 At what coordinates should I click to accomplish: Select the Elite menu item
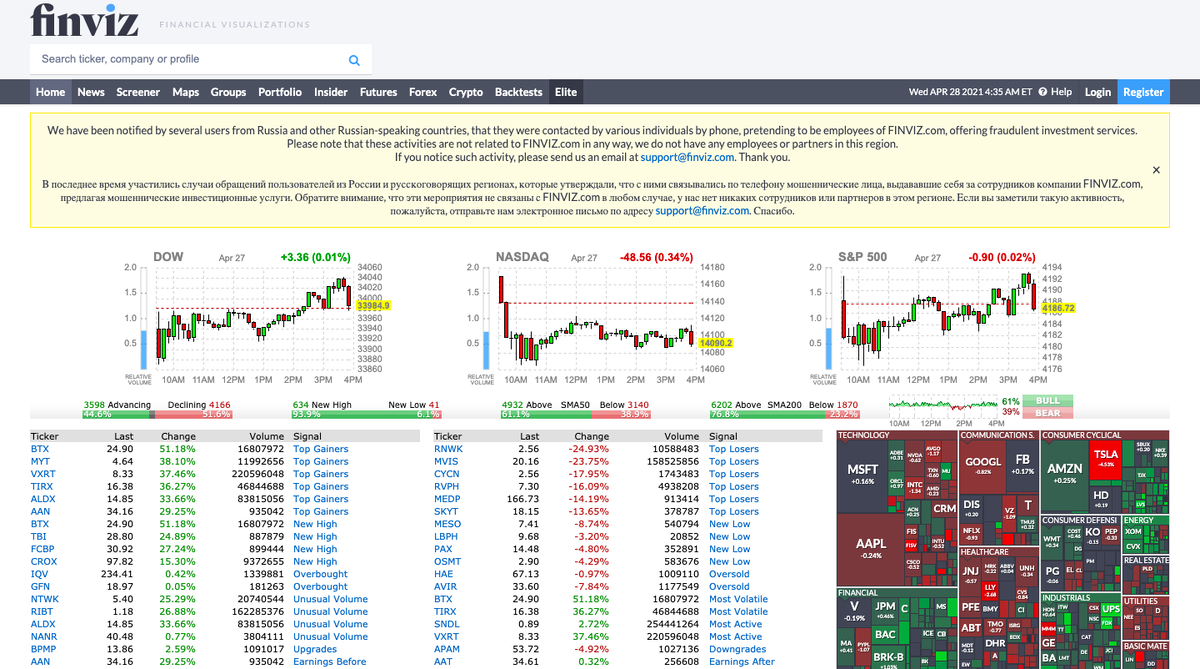tap(566, 92)
